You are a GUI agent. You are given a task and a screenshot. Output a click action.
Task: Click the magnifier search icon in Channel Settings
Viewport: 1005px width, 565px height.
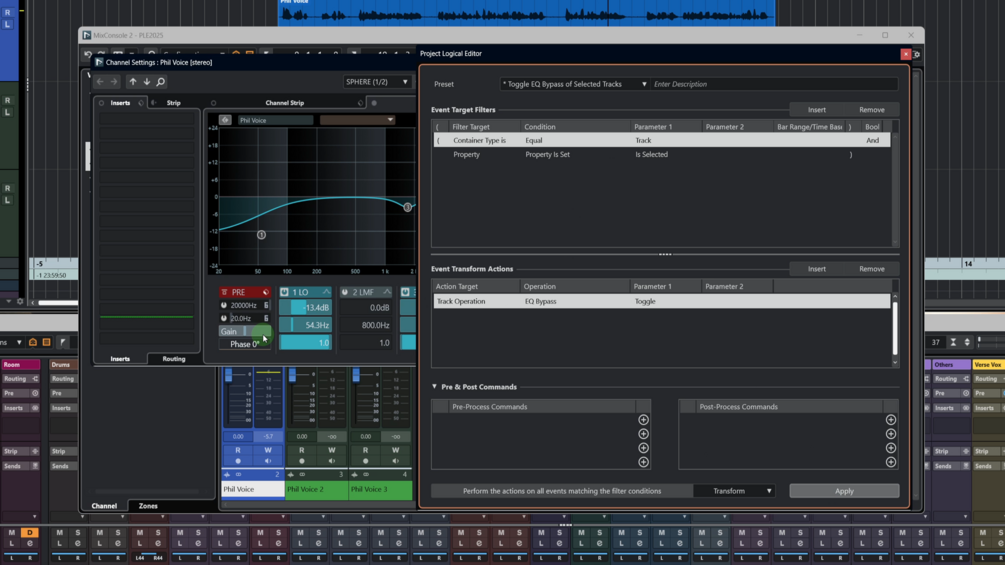[x=161, y=82]
